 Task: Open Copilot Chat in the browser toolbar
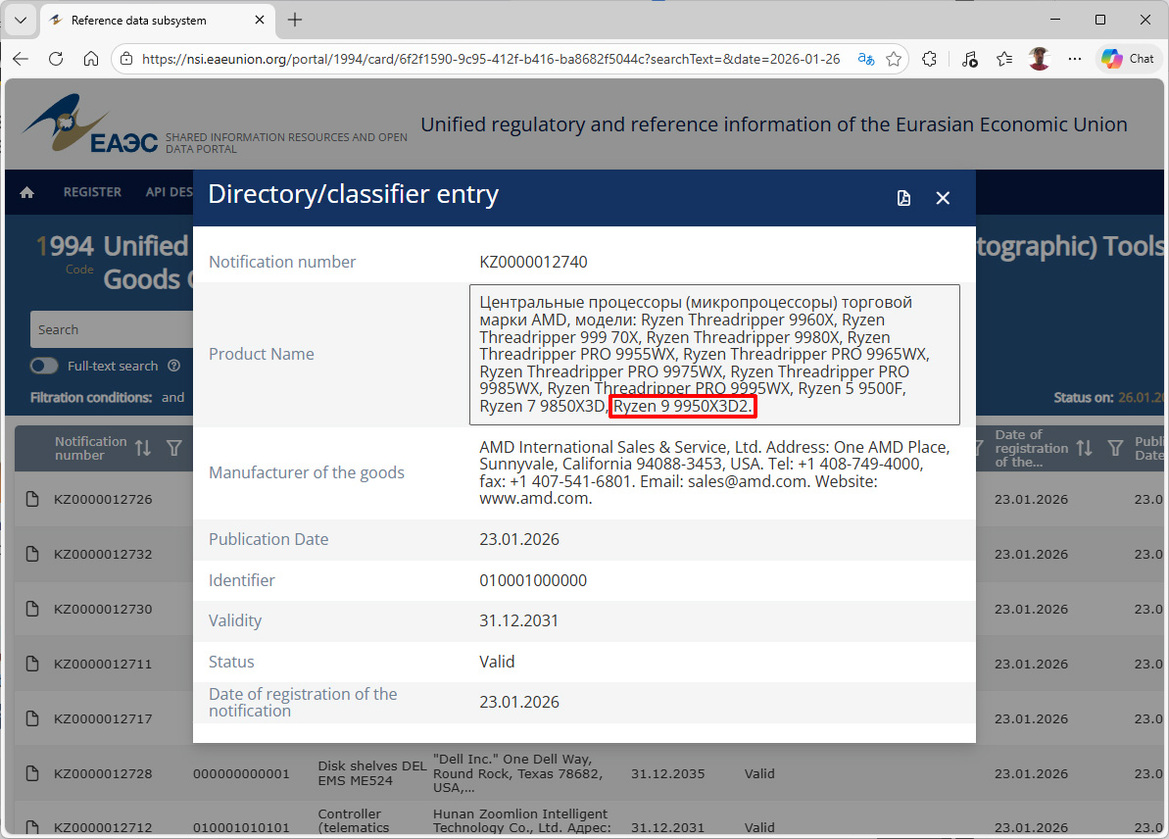(x=1127, y=58)
